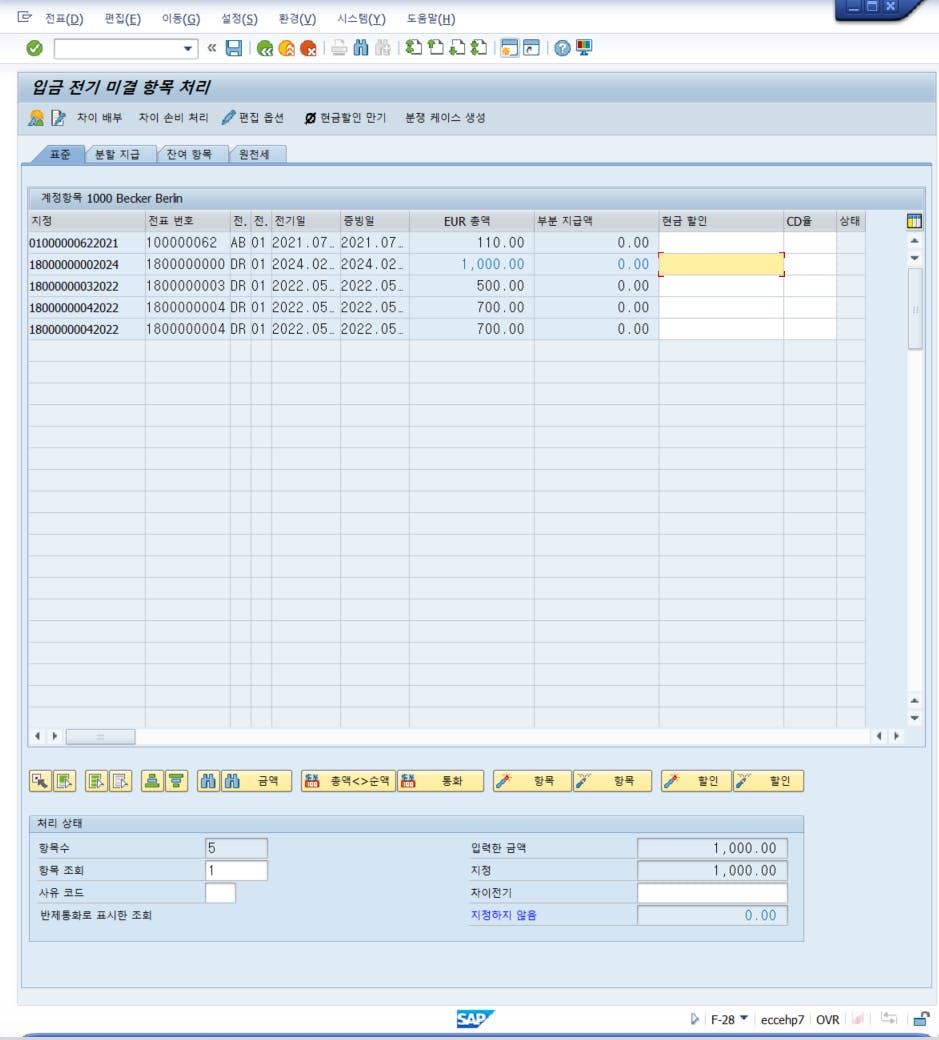Click the Save diskette icon

[x=233, y=48]
